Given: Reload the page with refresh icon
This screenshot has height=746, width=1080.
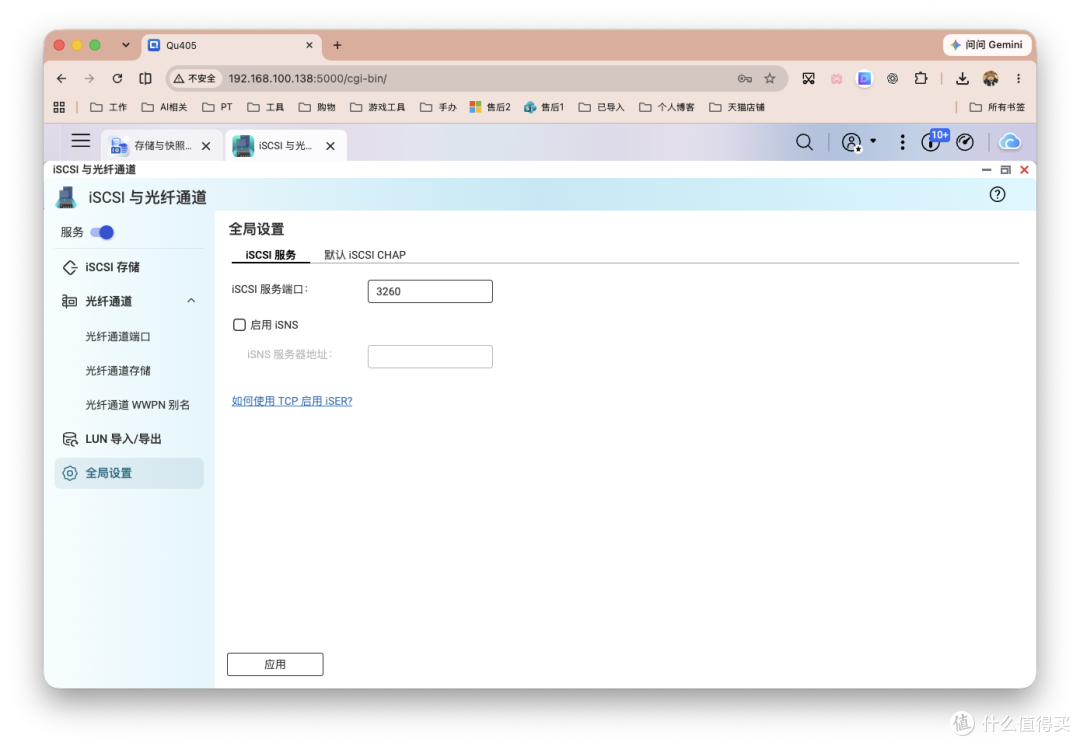Looking at the screenshot, I should coord(118,79).
